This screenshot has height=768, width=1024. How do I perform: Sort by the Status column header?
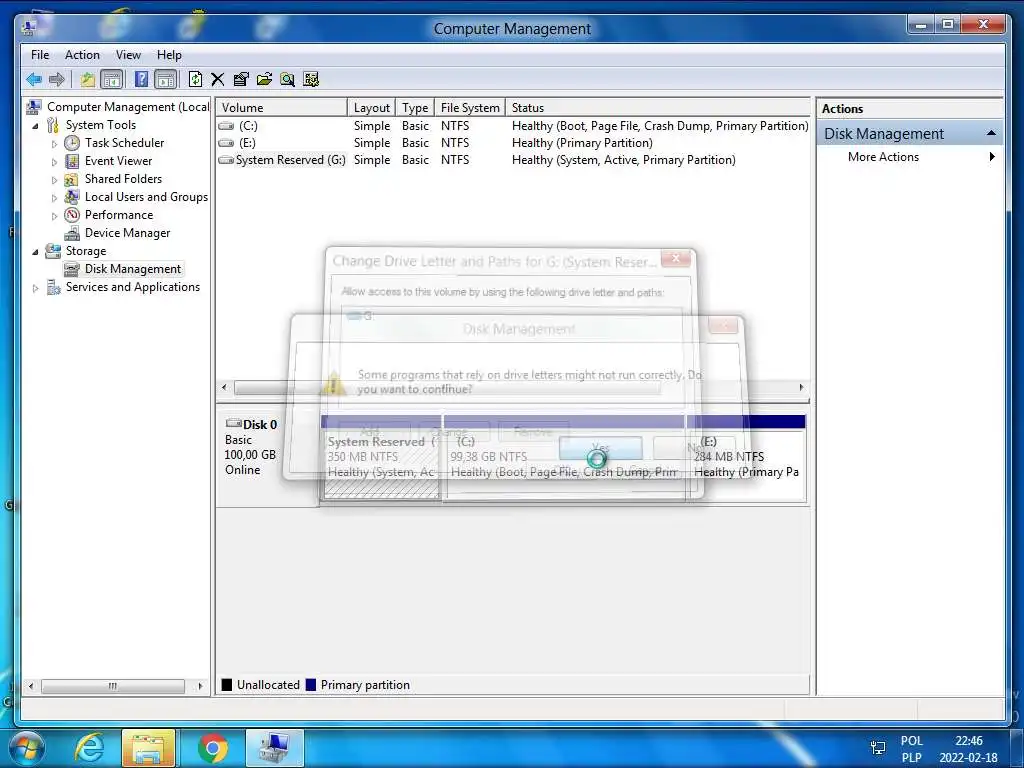(x=658, y=108)
